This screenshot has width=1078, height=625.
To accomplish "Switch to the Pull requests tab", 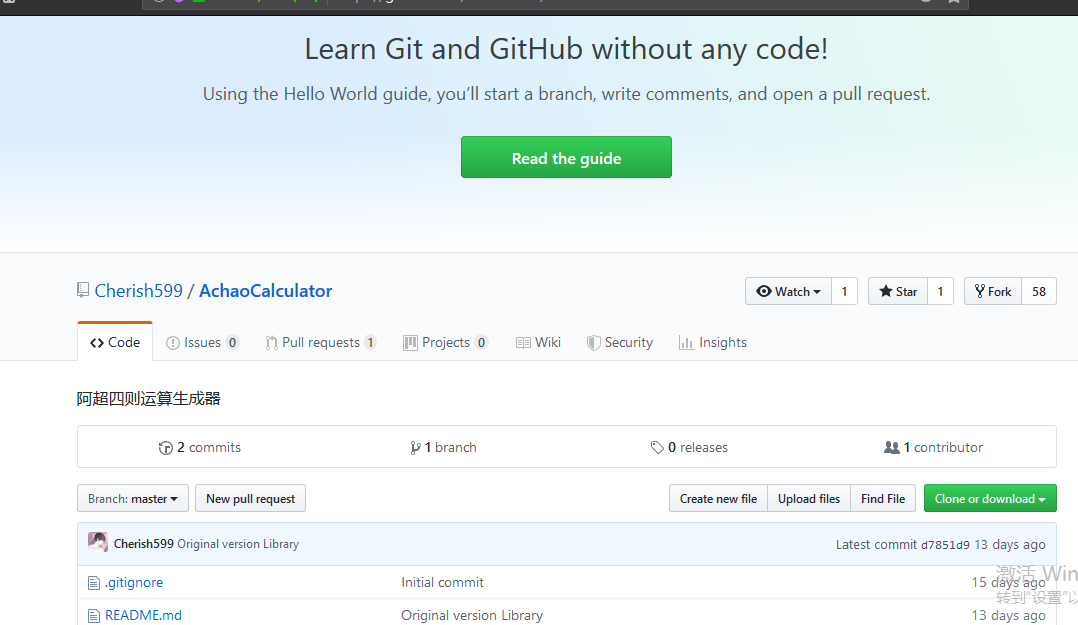I will [x=320, y=342].
